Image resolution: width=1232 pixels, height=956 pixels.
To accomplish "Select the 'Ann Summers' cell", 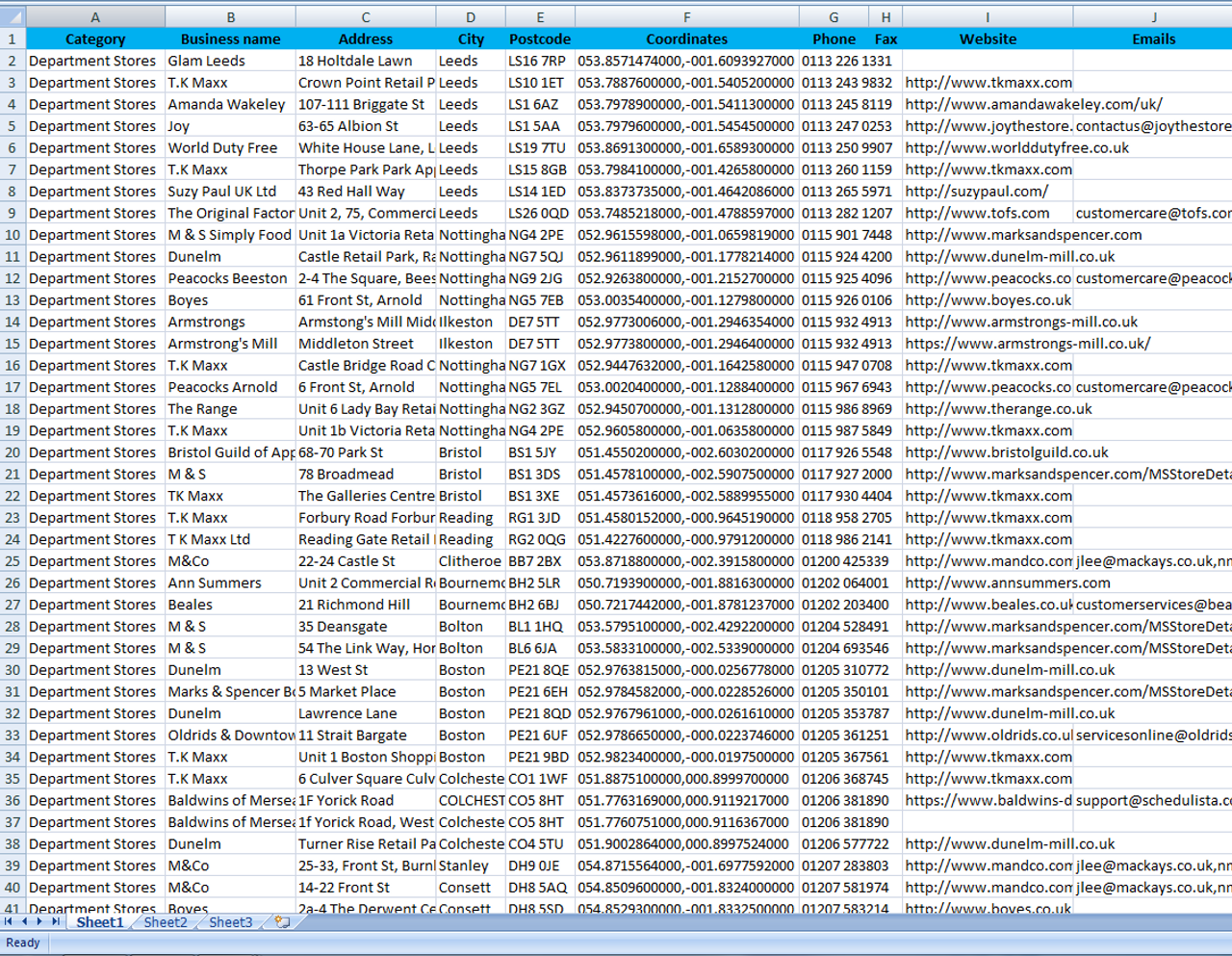I will click(x=230, y=583).
